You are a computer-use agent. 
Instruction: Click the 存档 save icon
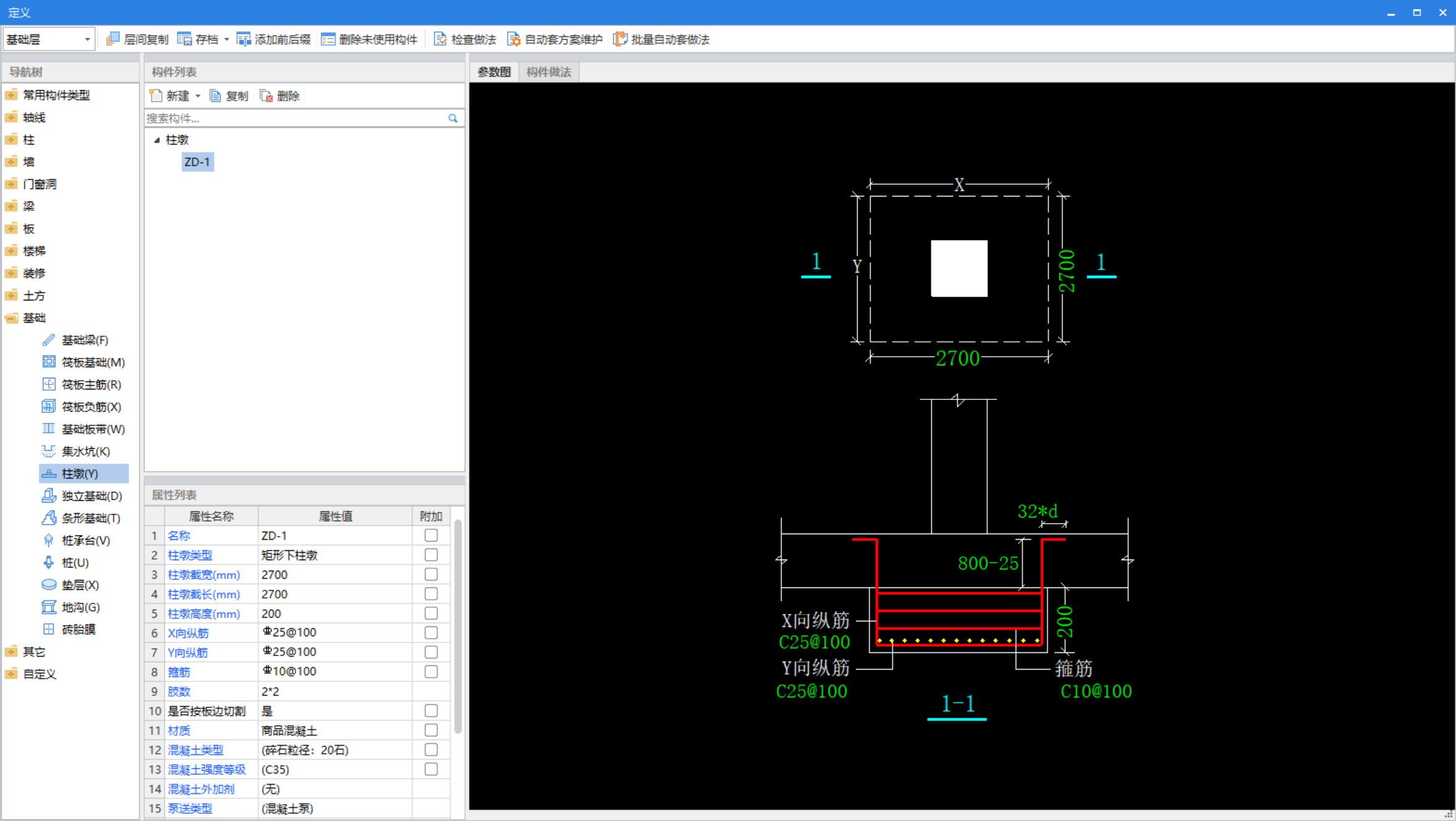(x=184, y=40)
